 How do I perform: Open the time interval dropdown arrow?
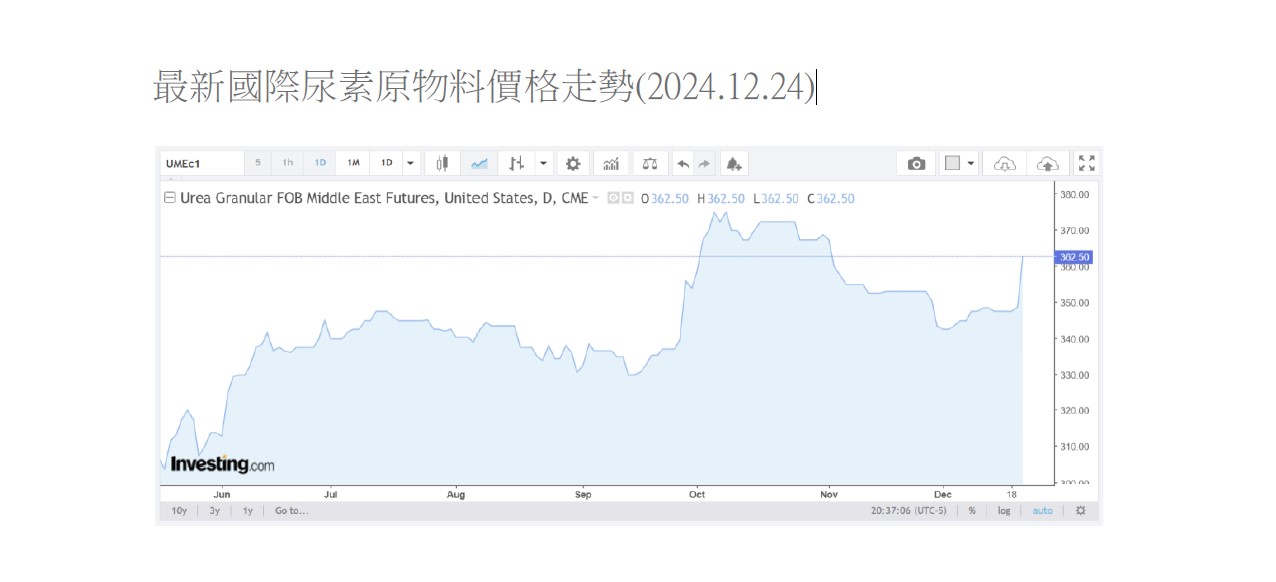[x=410, y=163]
